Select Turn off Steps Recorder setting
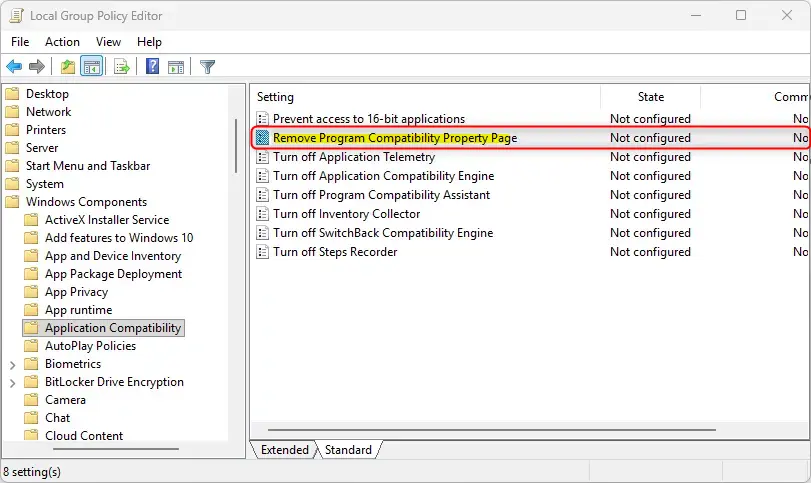811x483 pixels. coord(335,252)
